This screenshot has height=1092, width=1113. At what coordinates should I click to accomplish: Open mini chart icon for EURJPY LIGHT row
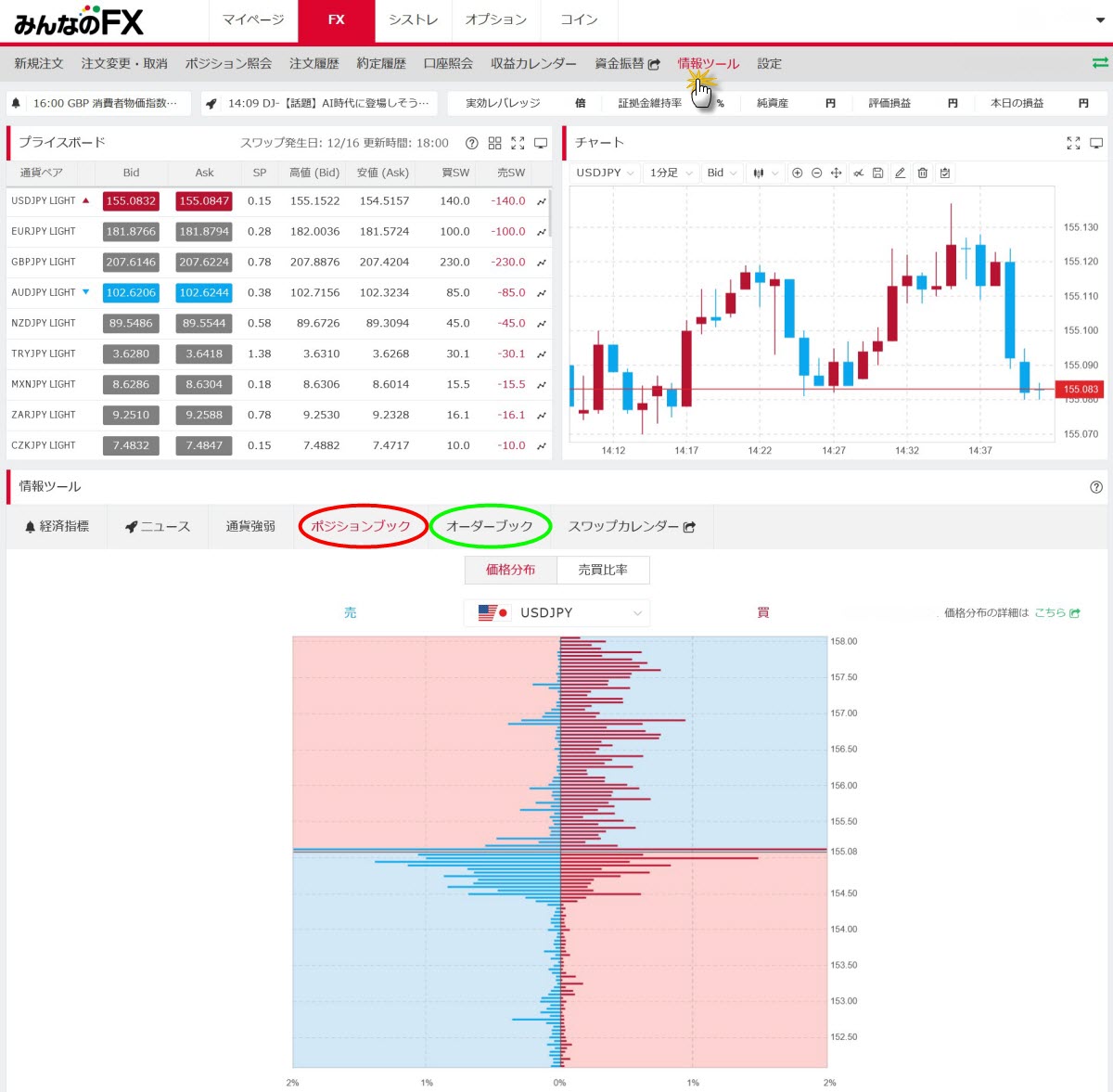pyautogui.click(x=542, y=232)
